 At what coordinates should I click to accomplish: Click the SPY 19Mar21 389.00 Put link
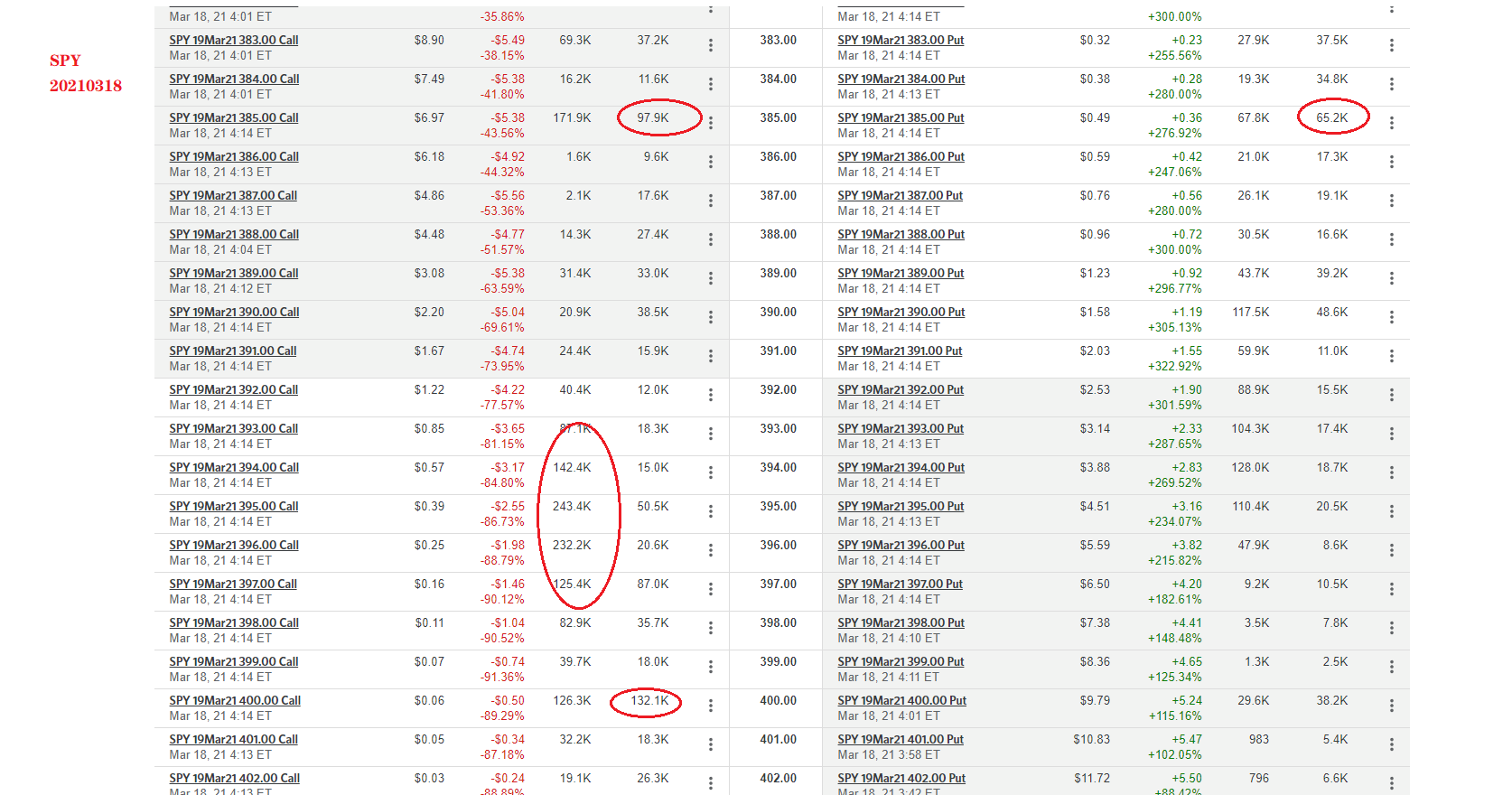901,274
